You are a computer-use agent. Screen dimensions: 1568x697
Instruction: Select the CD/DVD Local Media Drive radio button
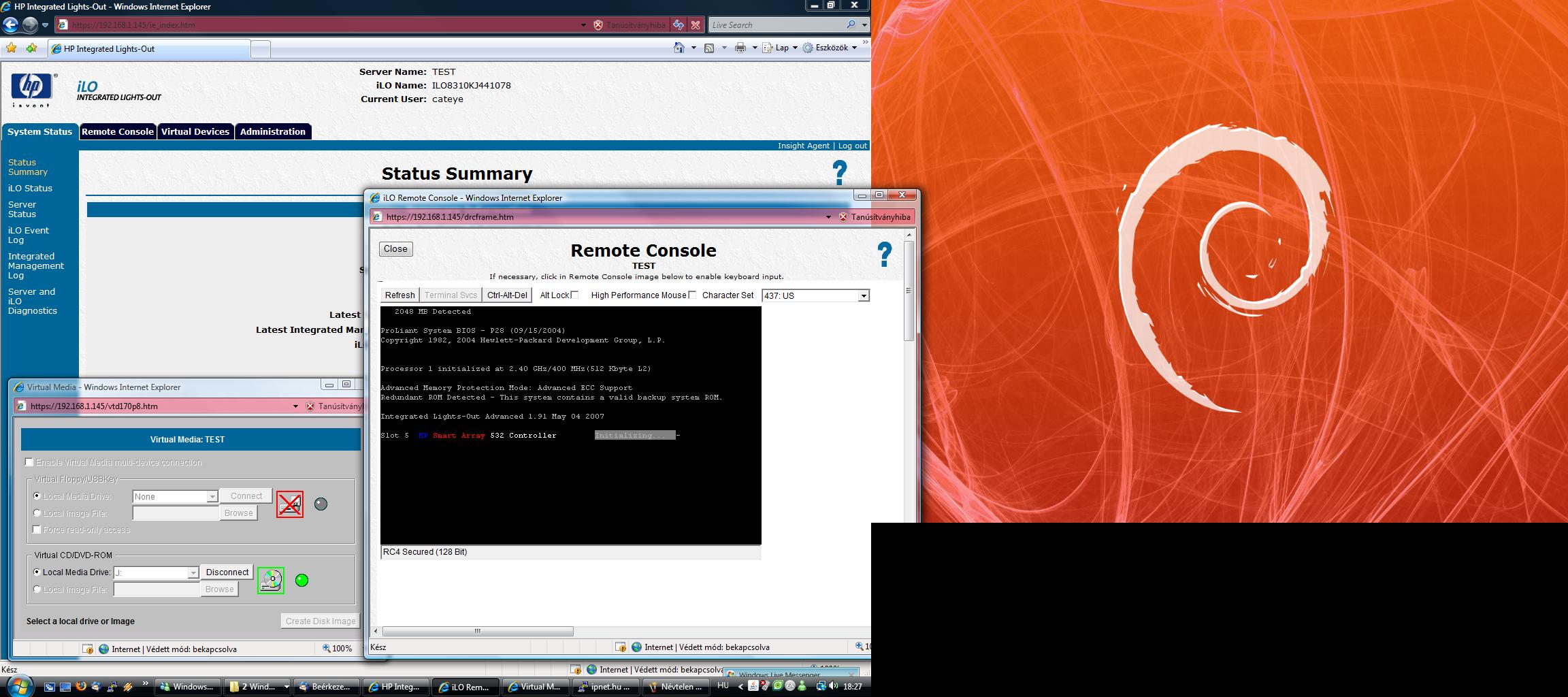coord(37,572)
